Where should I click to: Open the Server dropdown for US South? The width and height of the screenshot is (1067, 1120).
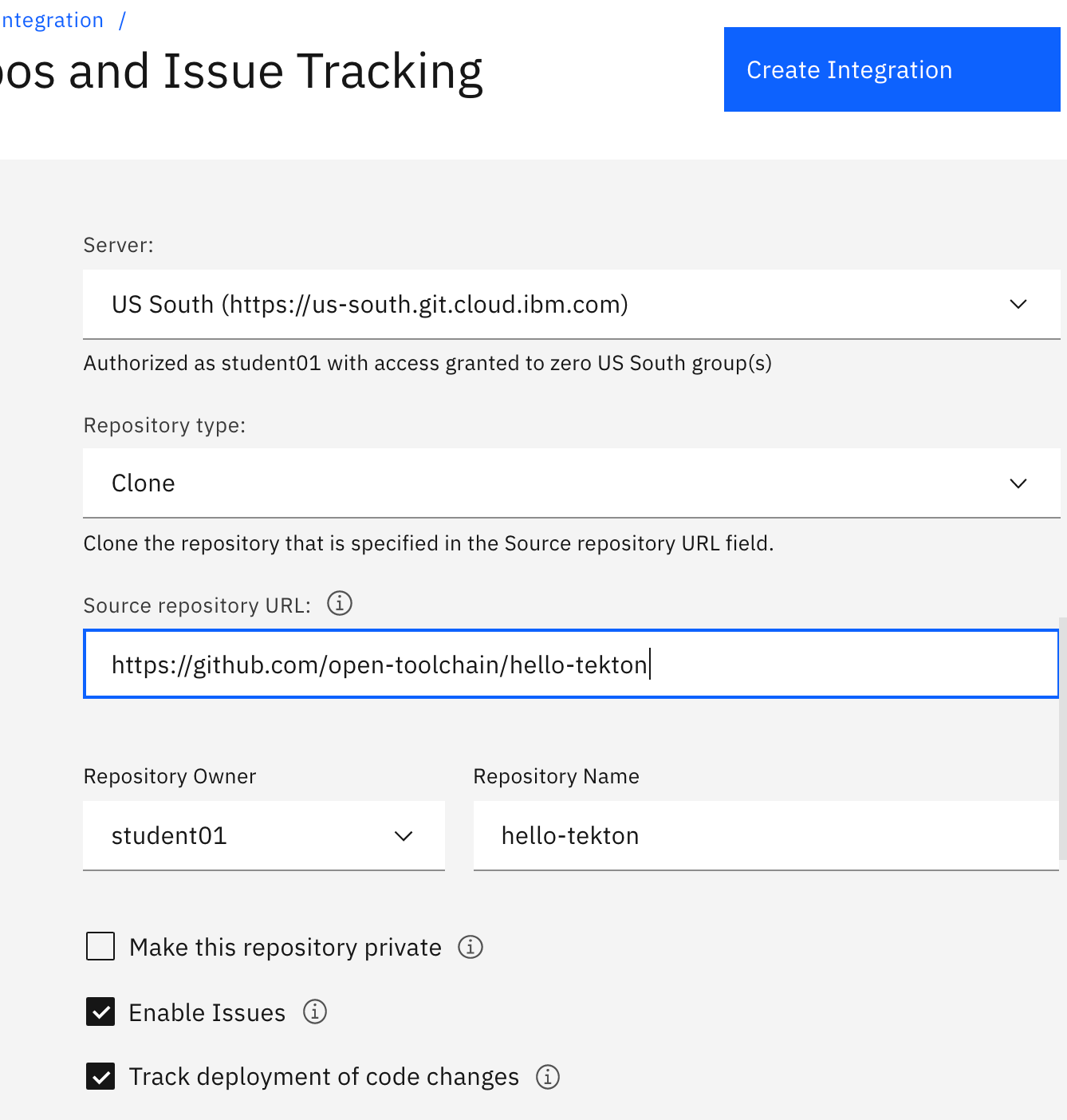[x=571, y=305]
